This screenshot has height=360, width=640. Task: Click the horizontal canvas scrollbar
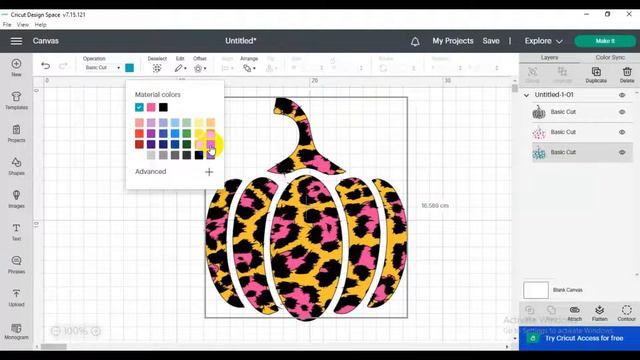[53, 347]
